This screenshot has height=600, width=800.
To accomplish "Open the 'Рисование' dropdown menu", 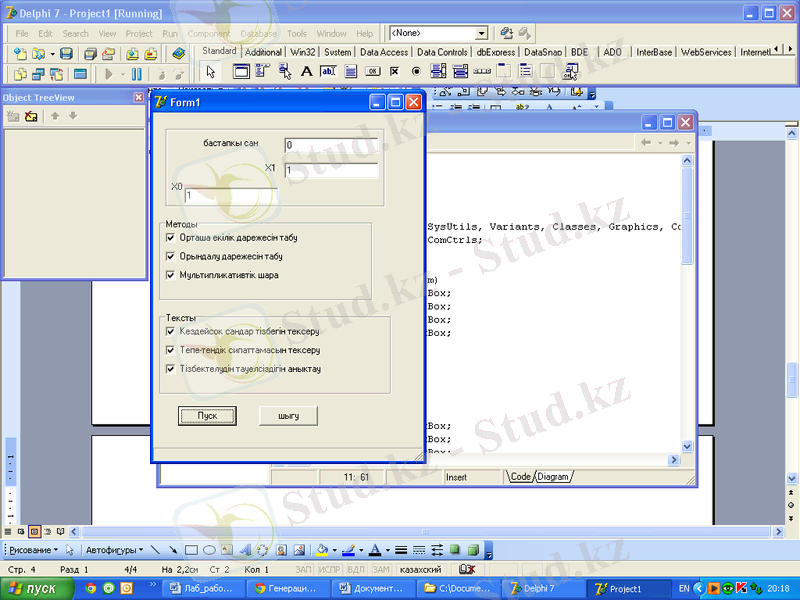I will pos(34,550).
